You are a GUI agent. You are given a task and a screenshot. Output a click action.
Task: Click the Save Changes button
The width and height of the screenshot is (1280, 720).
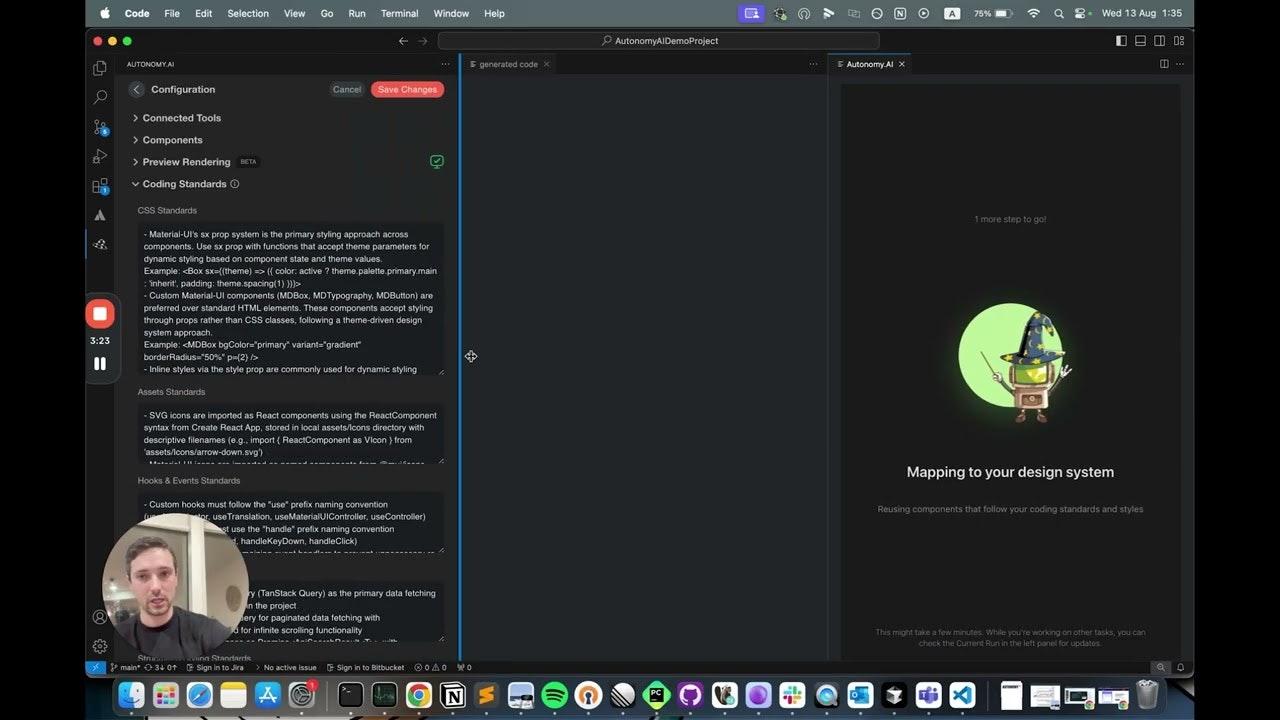tap(407, 89)
